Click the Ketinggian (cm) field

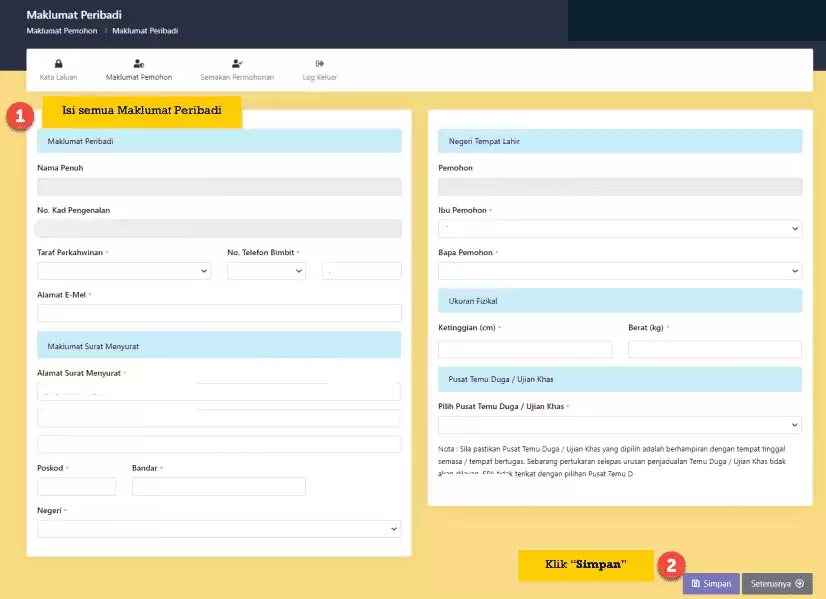[x=525, y=349]
